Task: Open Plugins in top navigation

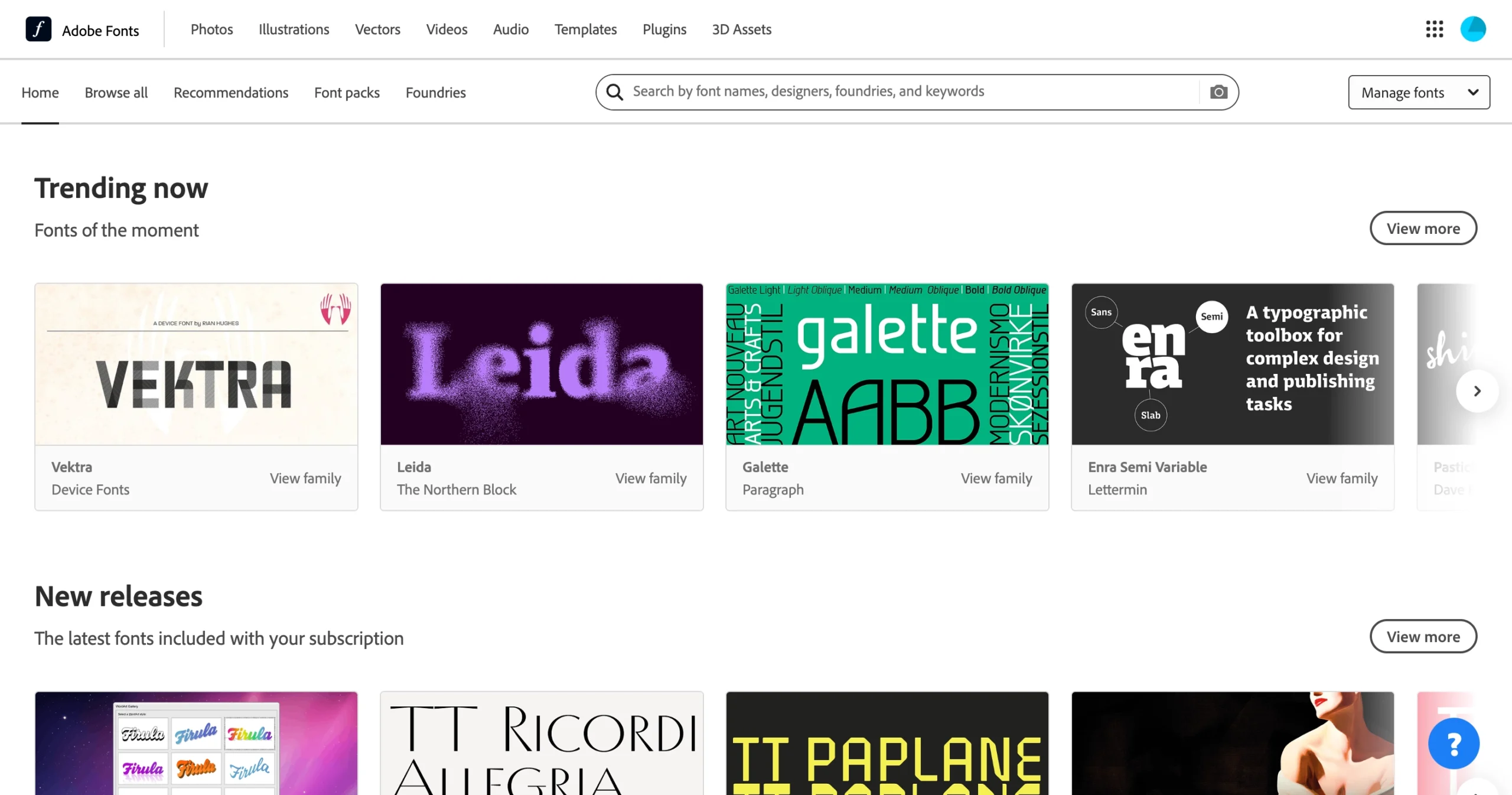Action: coord(664,29)
